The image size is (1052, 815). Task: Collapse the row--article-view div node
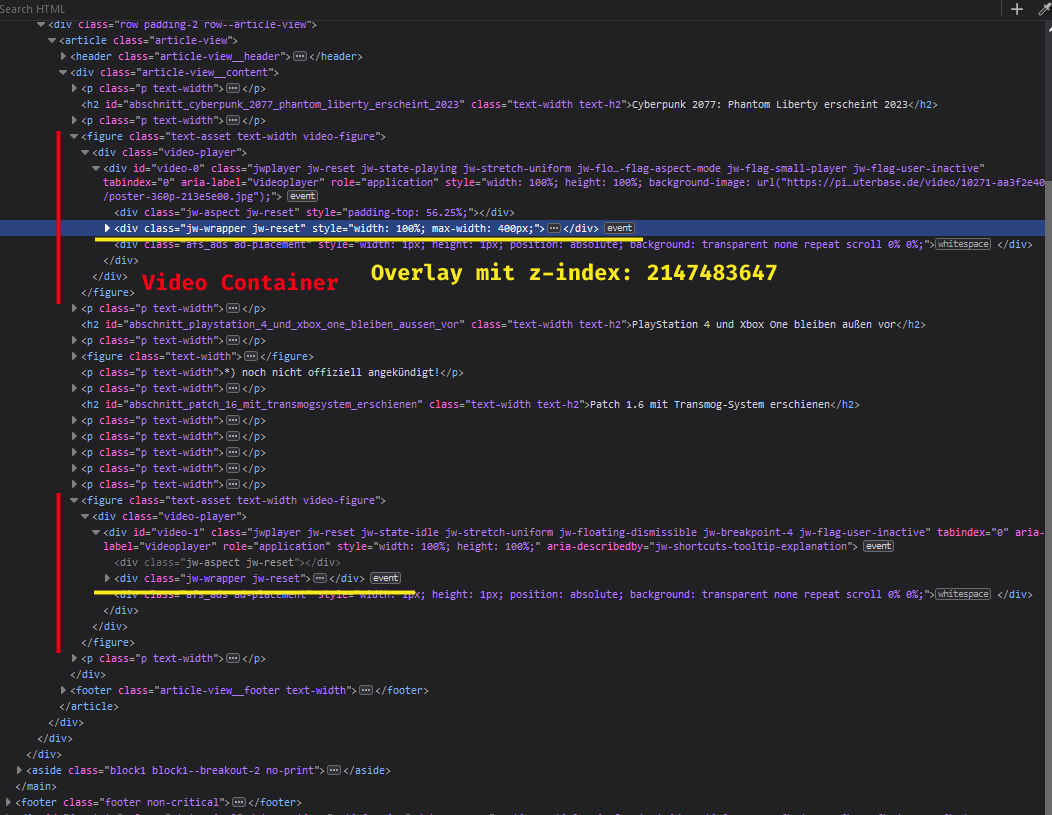coord(41,24)
